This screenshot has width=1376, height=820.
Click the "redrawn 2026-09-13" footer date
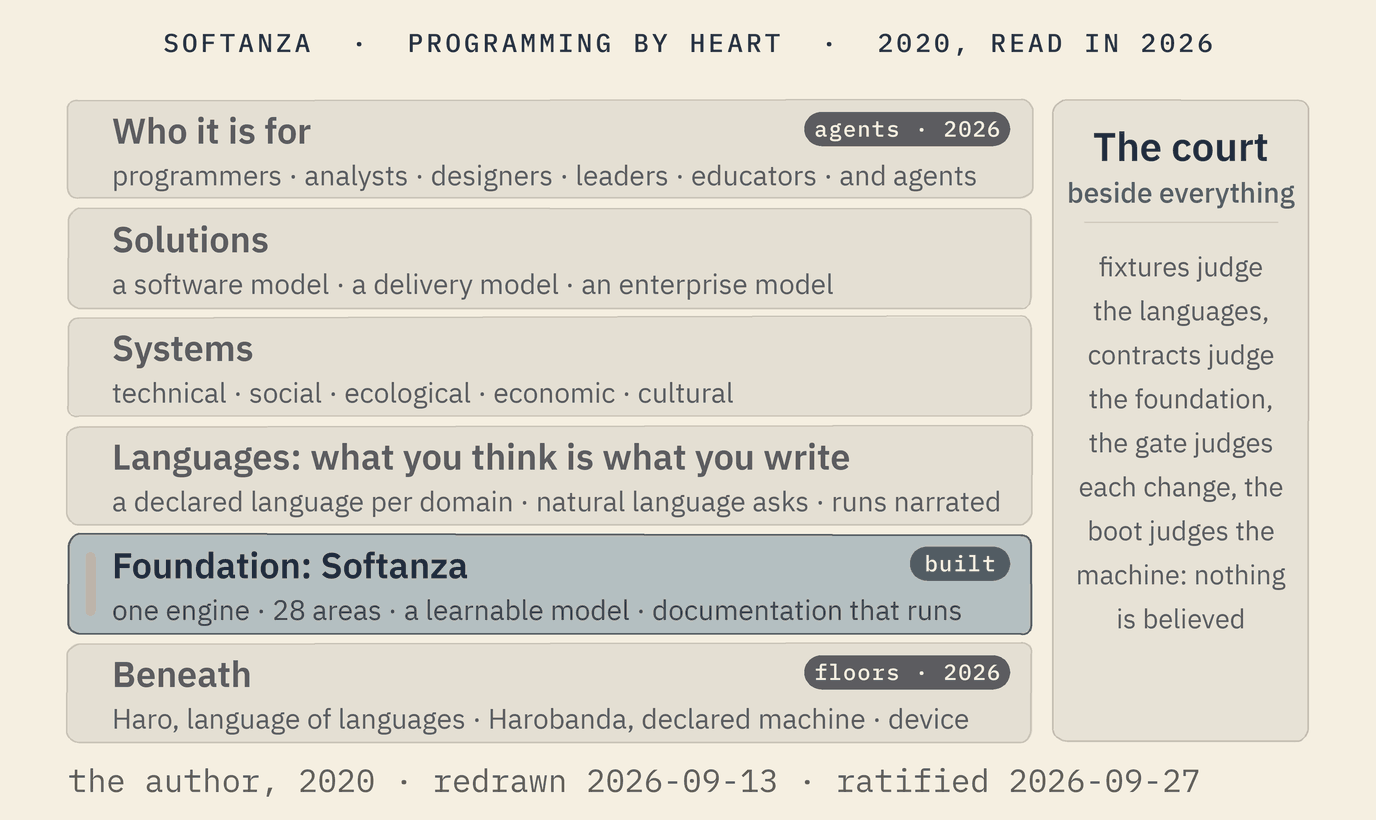click(x=605, y=781)
